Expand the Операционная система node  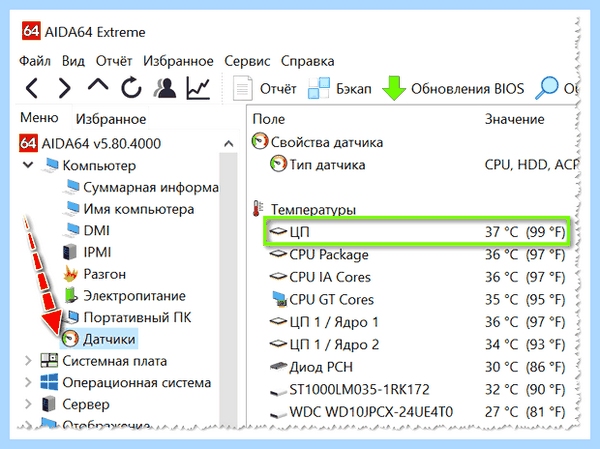(28, 382)
